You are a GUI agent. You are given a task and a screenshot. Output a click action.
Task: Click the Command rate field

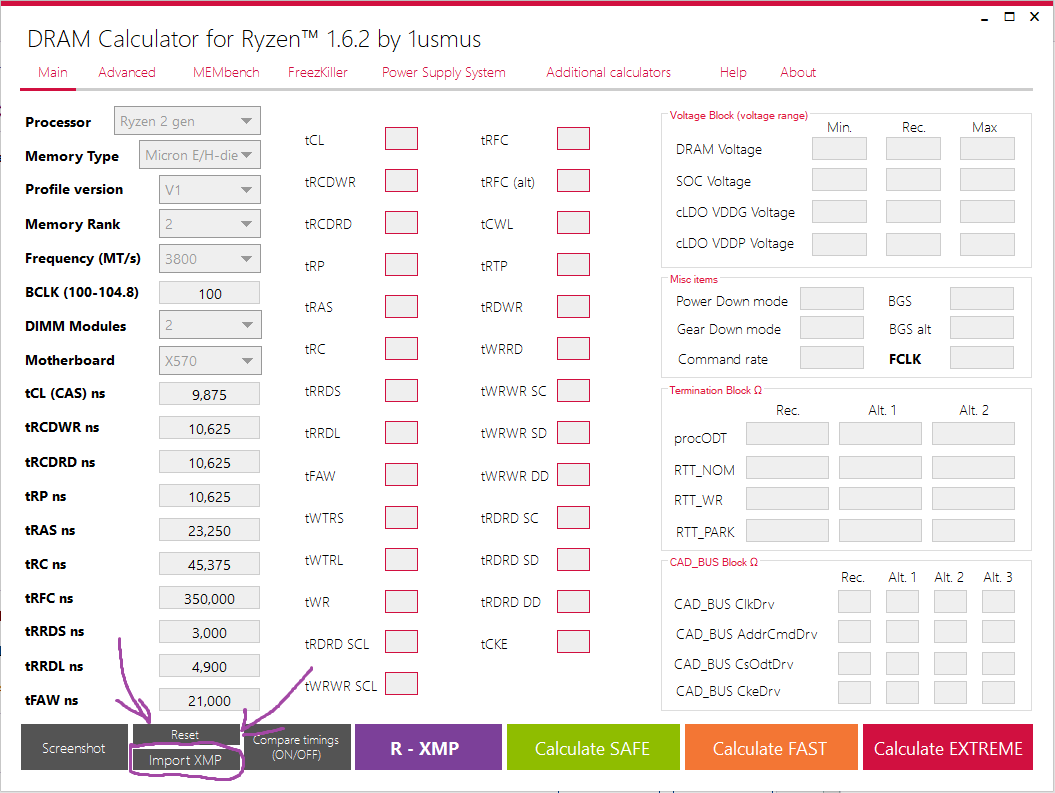(x=832, y=357)
